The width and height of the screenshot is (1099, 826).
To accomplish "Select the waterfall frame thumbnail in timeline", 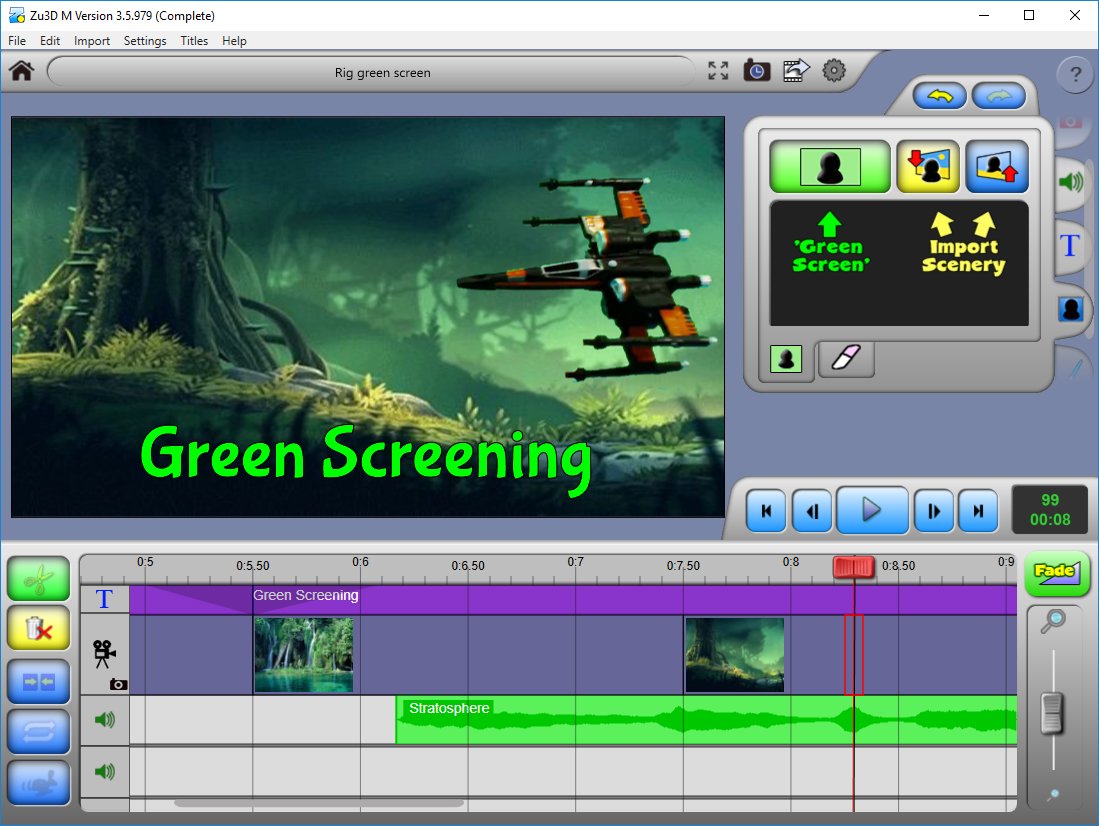I will point(304,655).
